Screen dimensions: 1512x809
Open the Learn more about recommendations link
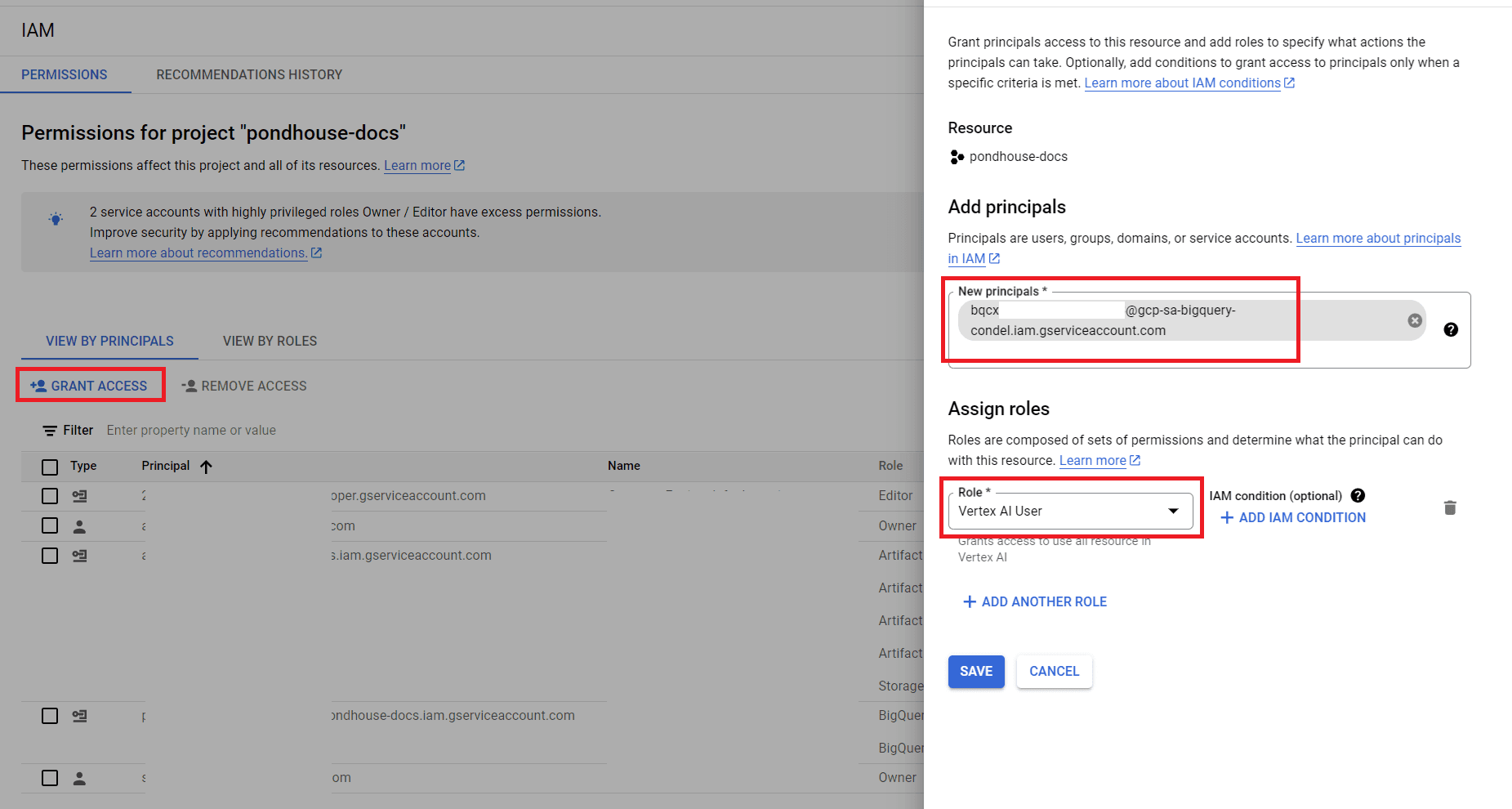pyautogui.click(x=198, y=253)
